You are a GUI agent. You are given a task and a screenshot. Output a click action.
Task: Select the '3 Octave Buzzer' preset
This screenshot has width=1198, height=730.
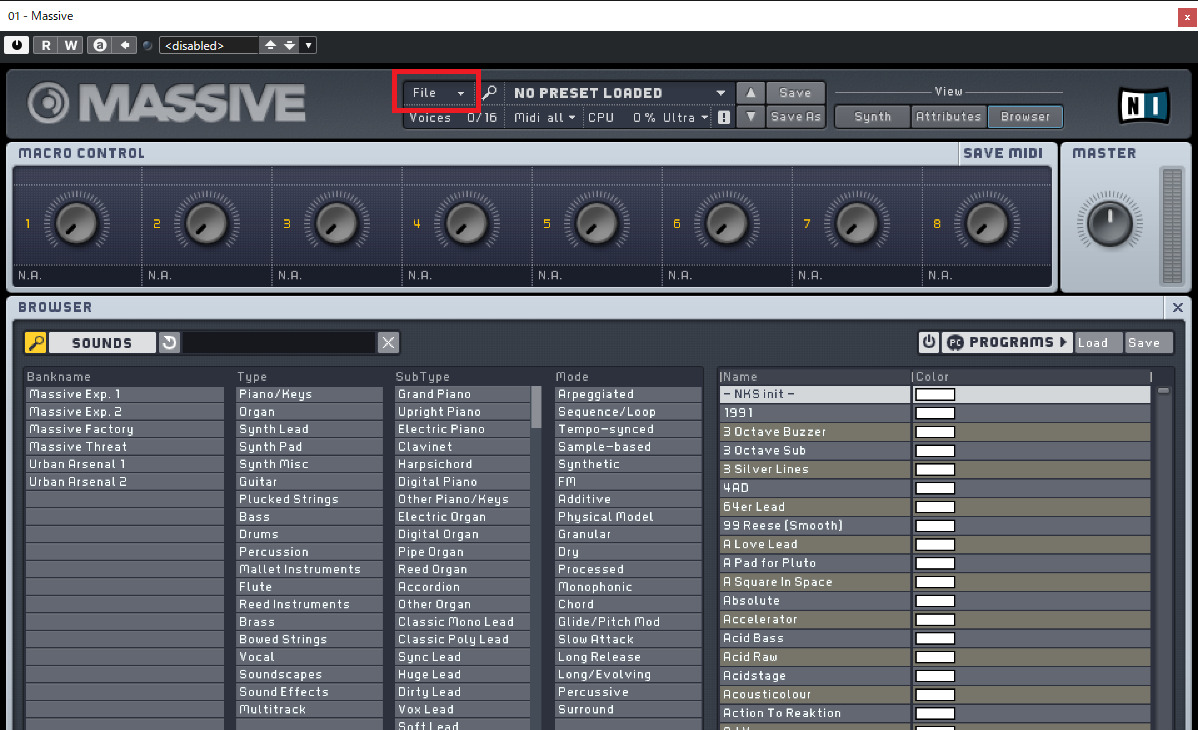[x=814, y=432]
